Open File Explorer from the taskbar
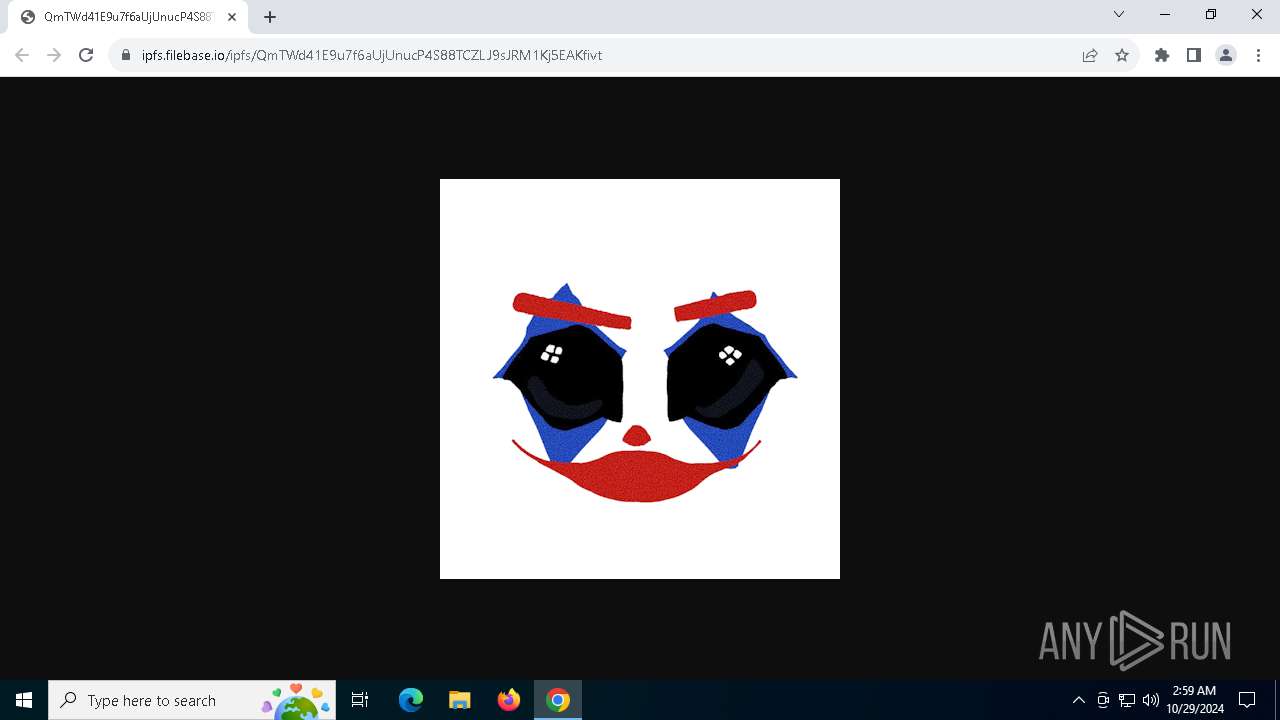The height and width of the screenshot is (720, 1280). pyautogui.click(x=460, y=700)
